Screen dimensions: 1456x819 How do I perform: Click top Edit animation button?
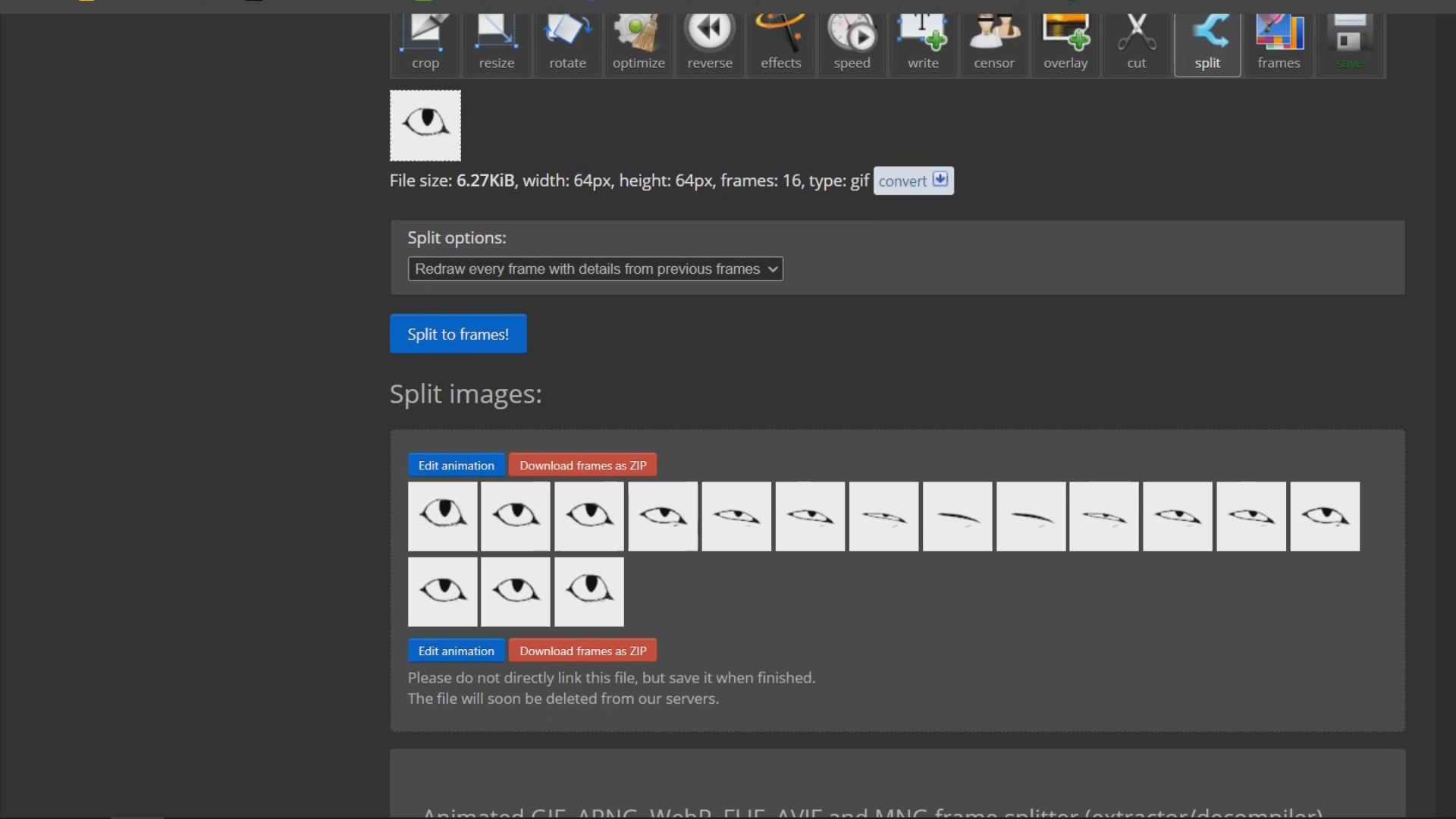[x=457, y=466]
